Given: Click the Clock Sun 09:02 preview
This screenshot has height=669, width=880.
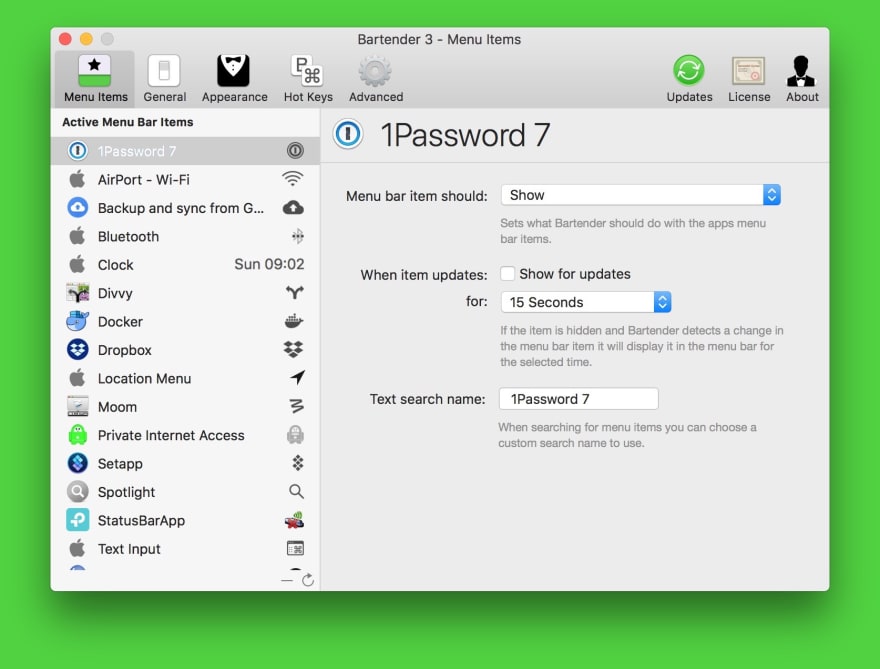Looking at the screenshot, I should click(x=269, y=264).
